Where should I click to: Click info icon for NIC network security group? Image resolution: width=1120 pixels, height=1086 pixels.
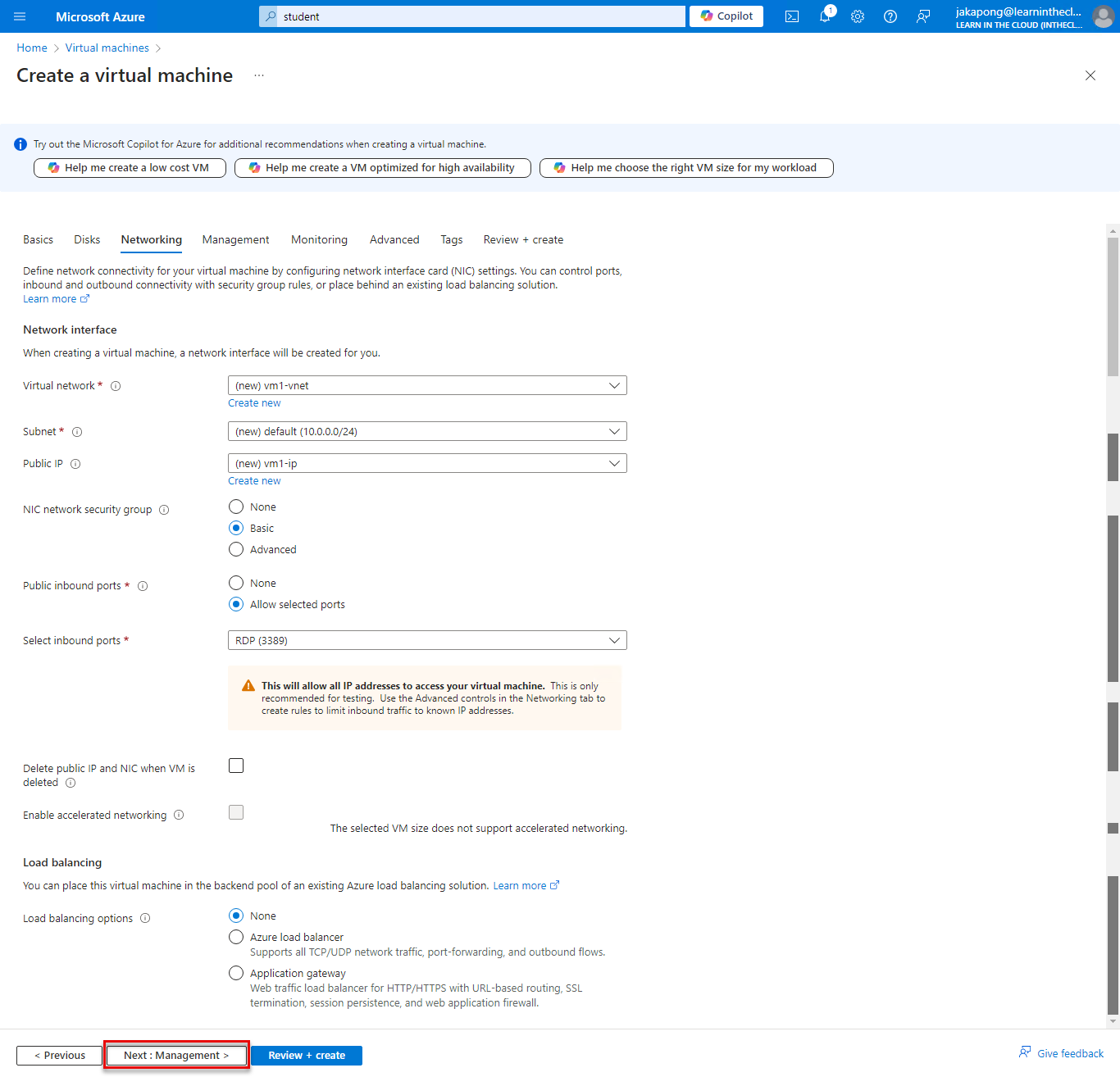[164, 510]
